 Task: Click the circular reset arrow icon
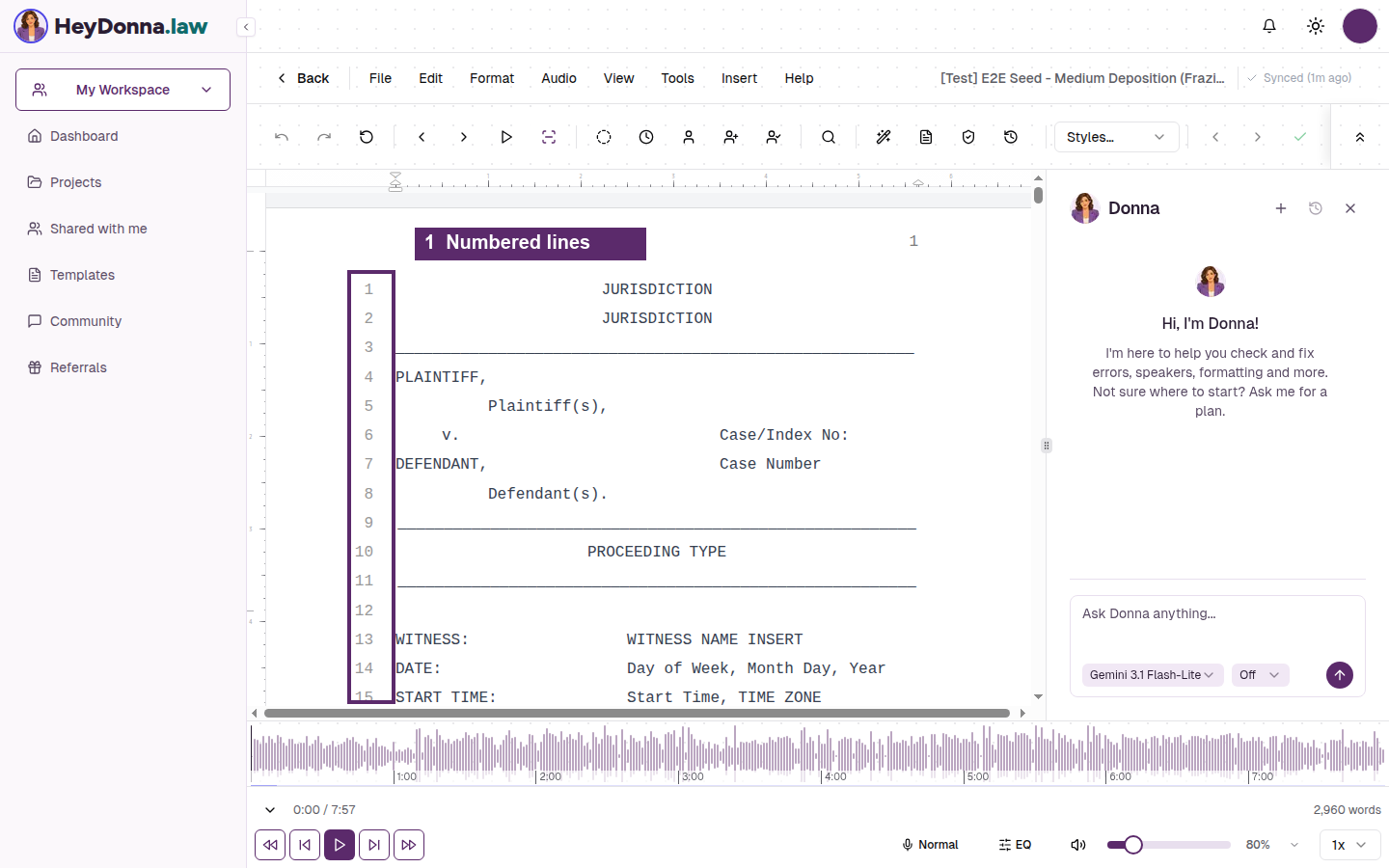point(367,137)
